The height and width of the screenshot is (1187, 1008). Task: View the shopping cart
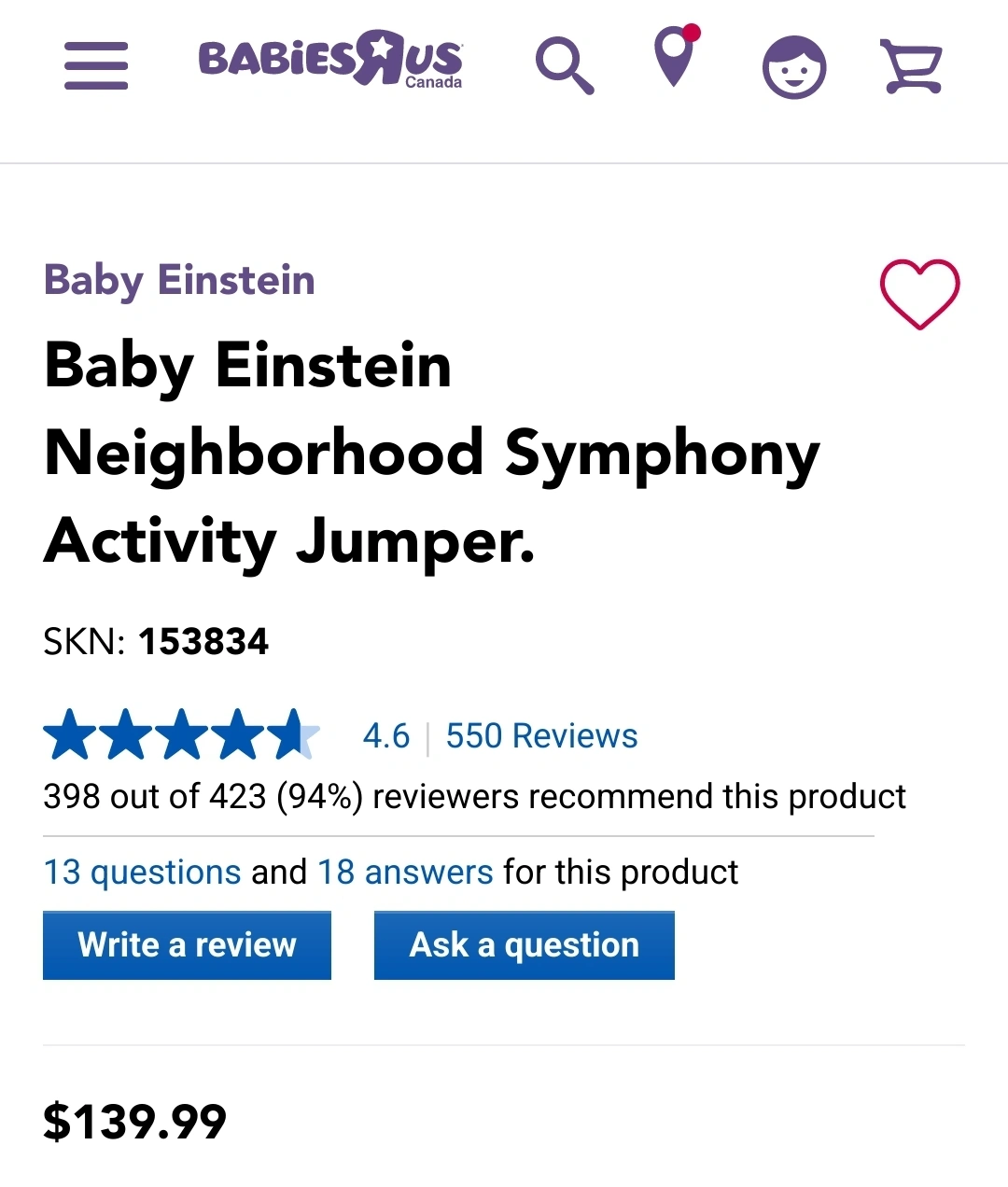tap(912, 66)
